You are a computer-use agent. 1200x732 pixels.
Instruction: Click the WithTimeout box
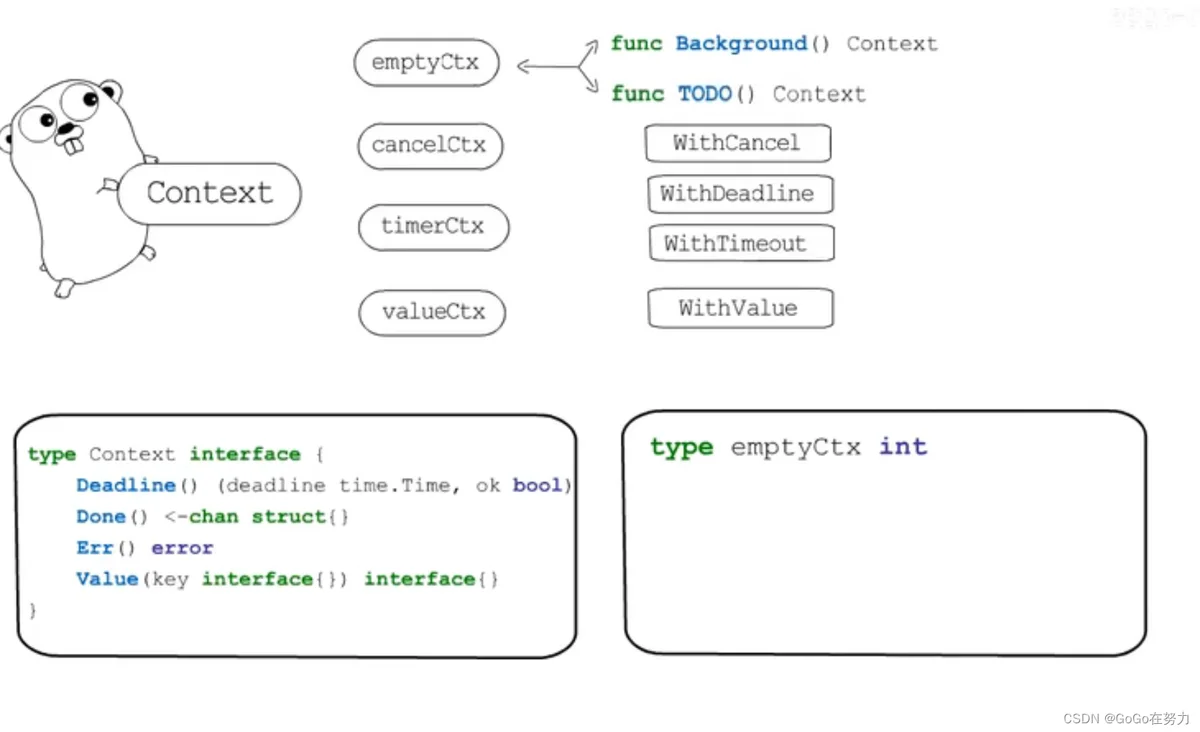(736, 244)
